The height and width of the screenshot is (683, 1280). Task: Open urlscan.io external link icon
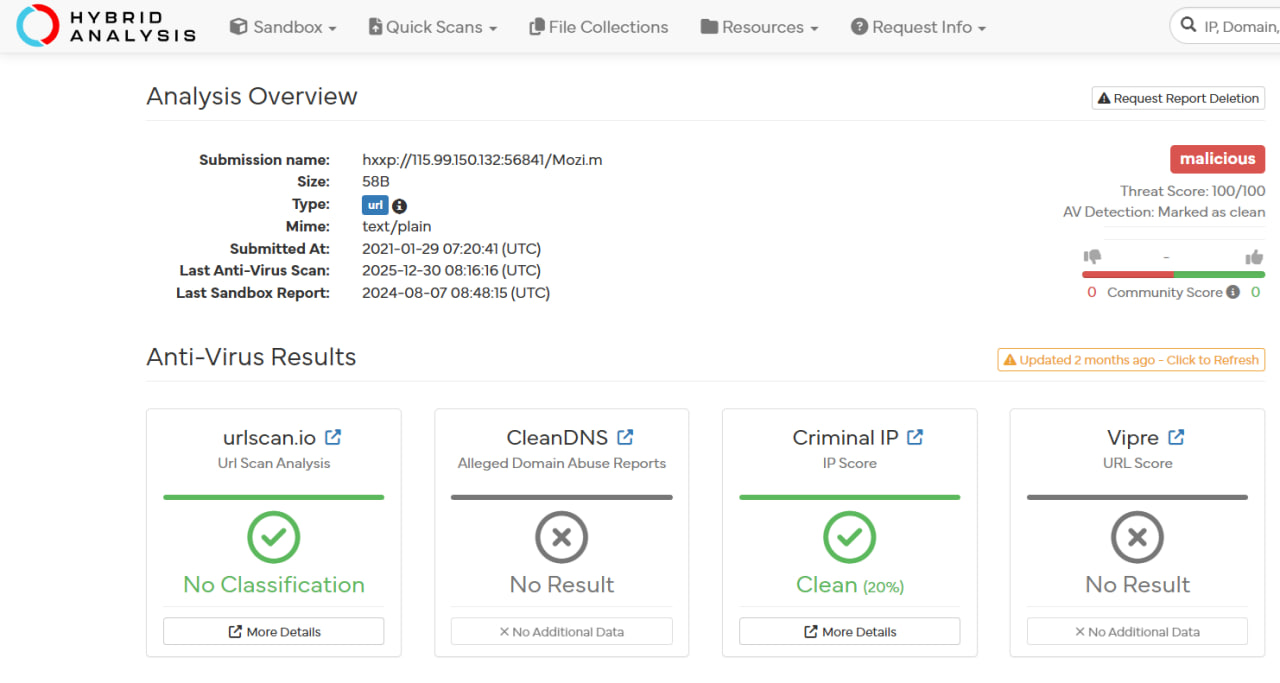click(x=333, y=437)
